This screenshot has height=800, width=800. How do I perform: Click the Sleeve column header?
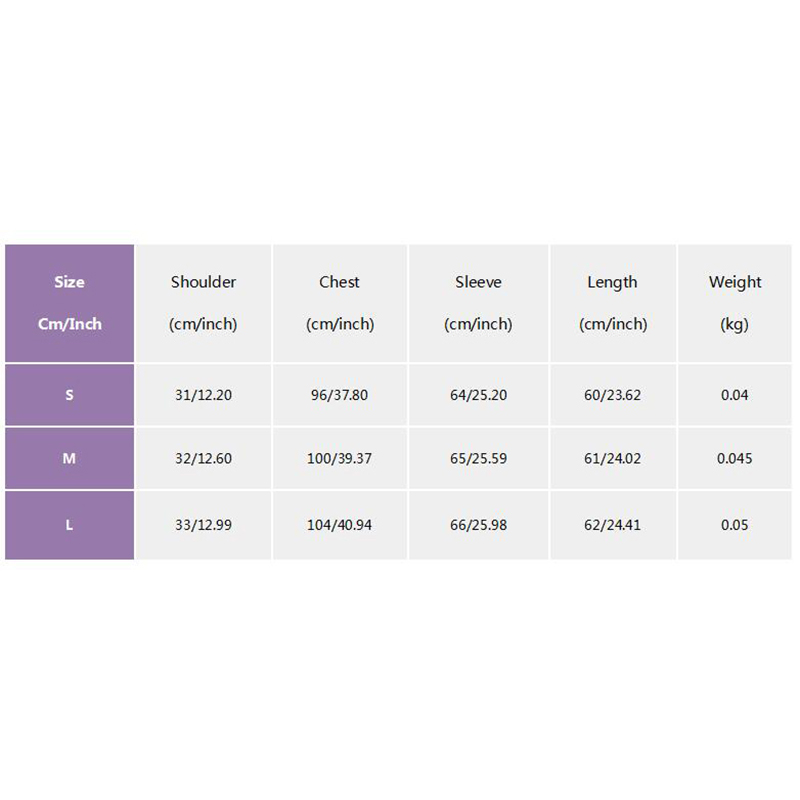click(x=477, y=303)
